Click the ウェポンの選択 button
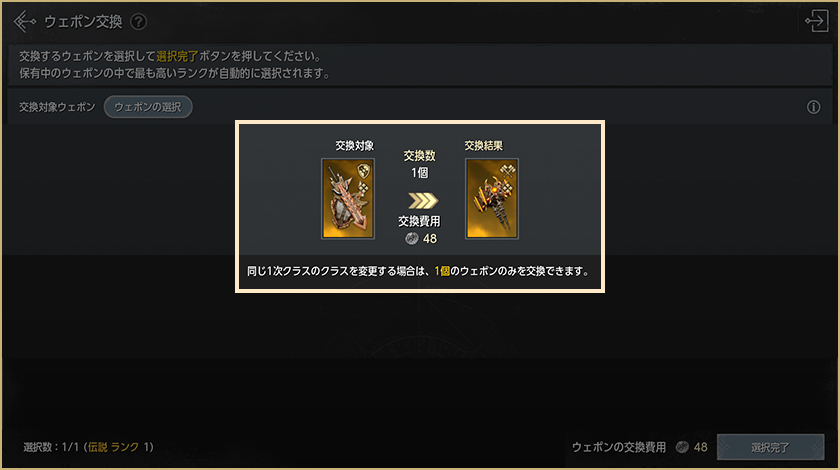The height and width of the screenshot is (470, 840). pyautogui.click(x=148, y=107)
